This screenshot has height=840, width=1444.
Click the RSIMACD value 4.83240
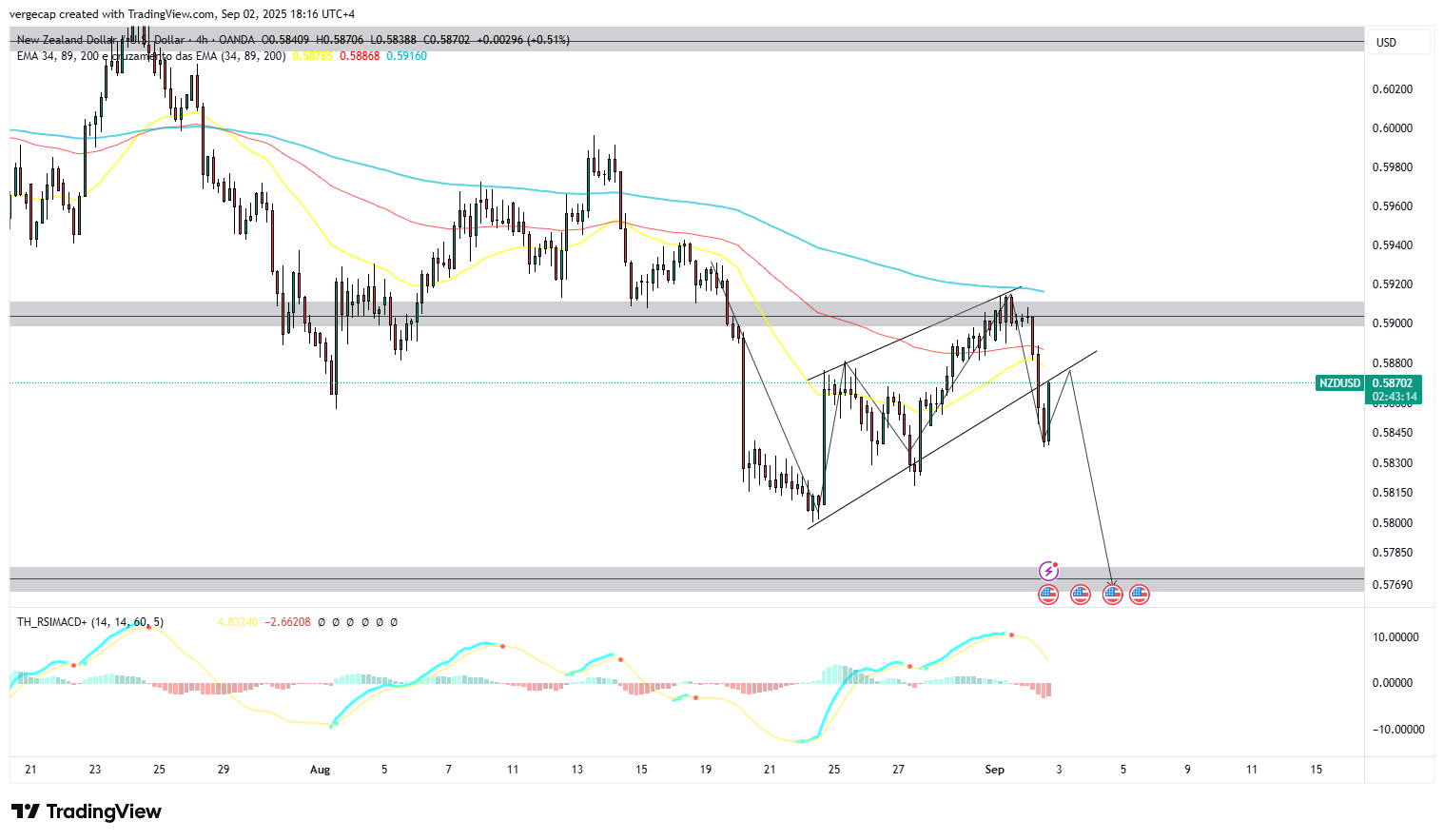238,622
